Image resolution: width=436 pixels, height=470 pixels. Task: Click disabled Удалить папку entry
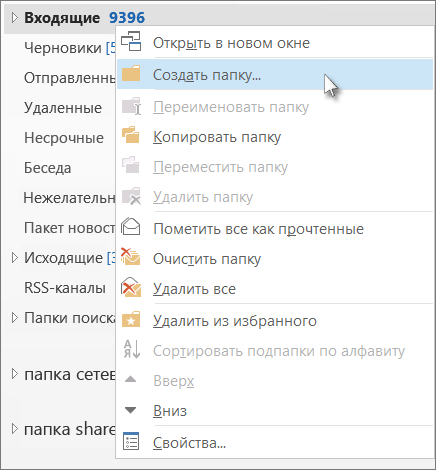click(x=275, y=197)
